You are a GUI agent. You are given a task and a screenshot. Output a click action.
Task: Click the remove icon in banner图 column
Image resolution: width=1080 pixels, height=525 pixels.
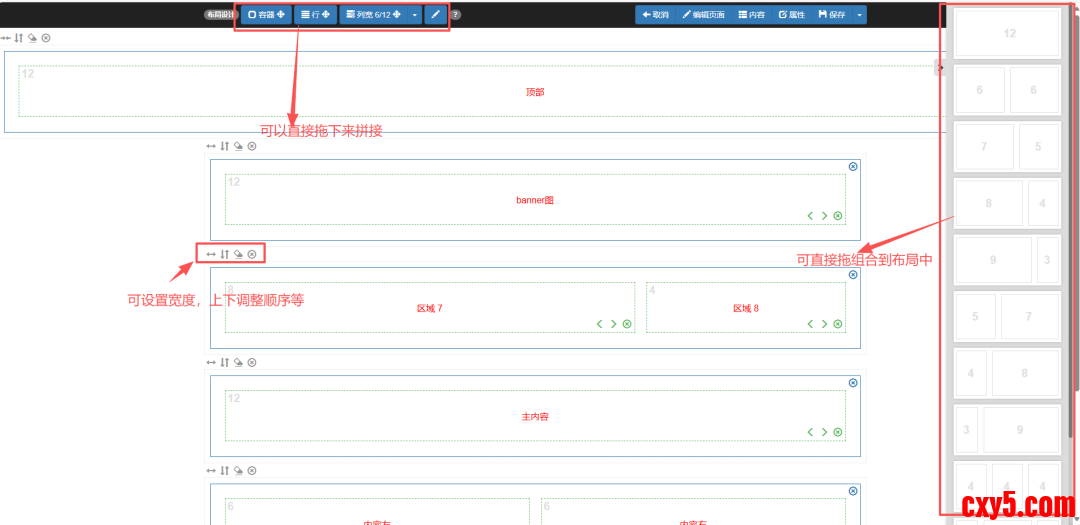coord(837,216)
